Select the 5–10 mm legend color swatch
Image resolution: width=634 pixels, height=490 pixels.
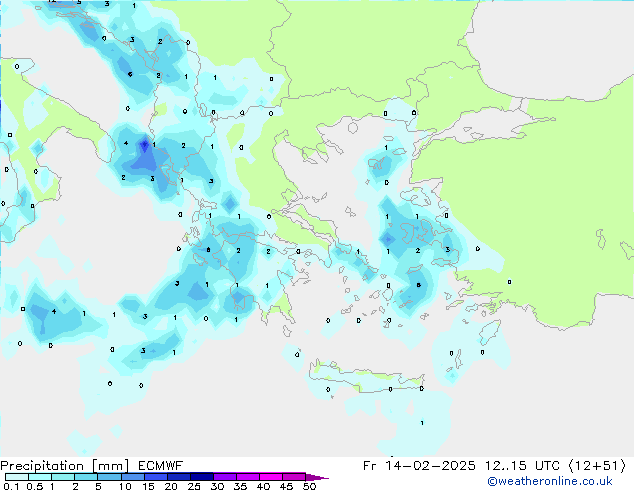tap(109, 477)
